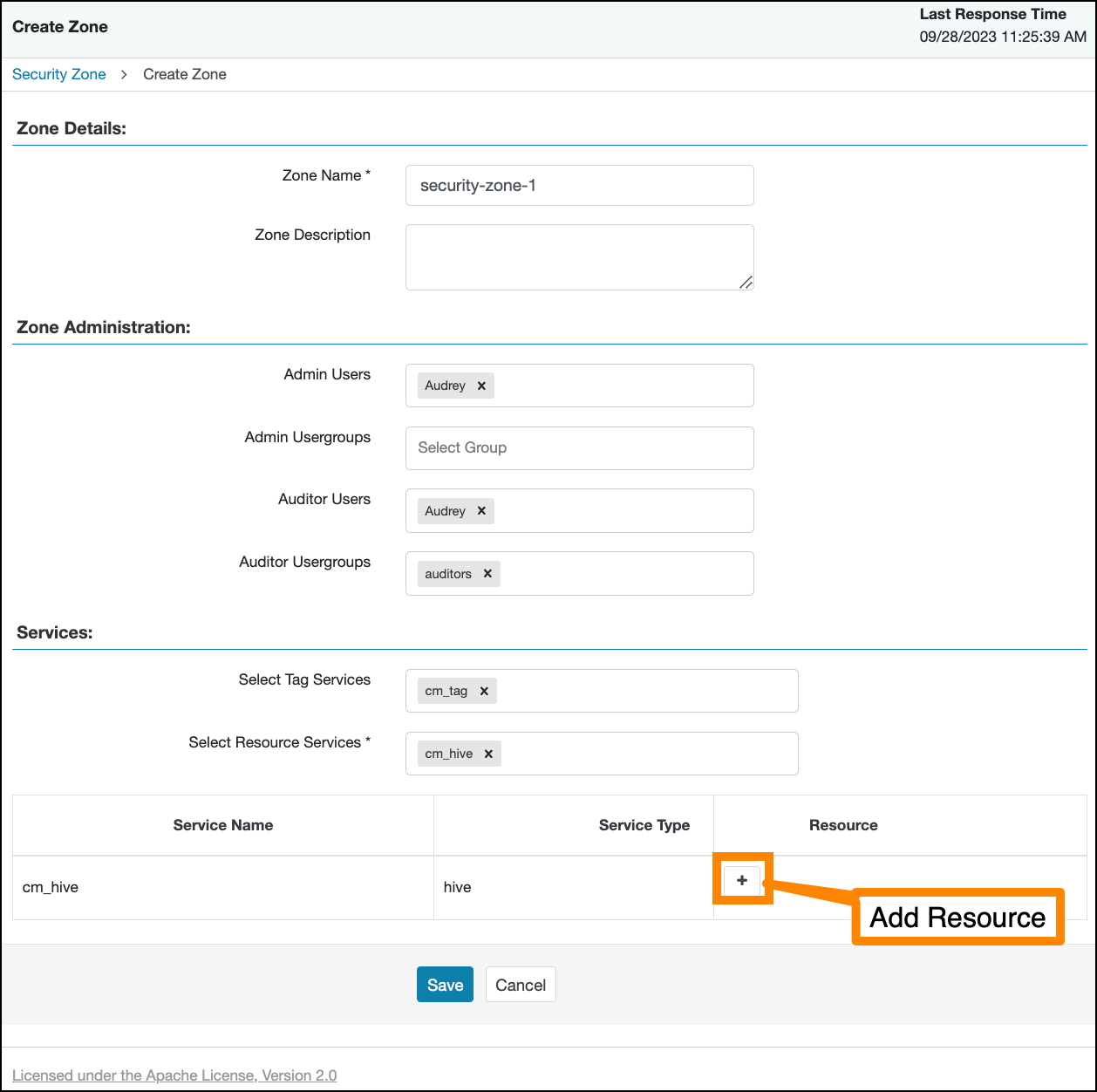The height and width of the screenshot is (1092, 1097).
Task: Remove auditors tag from Auditor Usergroups
Action: coord(487,574)
